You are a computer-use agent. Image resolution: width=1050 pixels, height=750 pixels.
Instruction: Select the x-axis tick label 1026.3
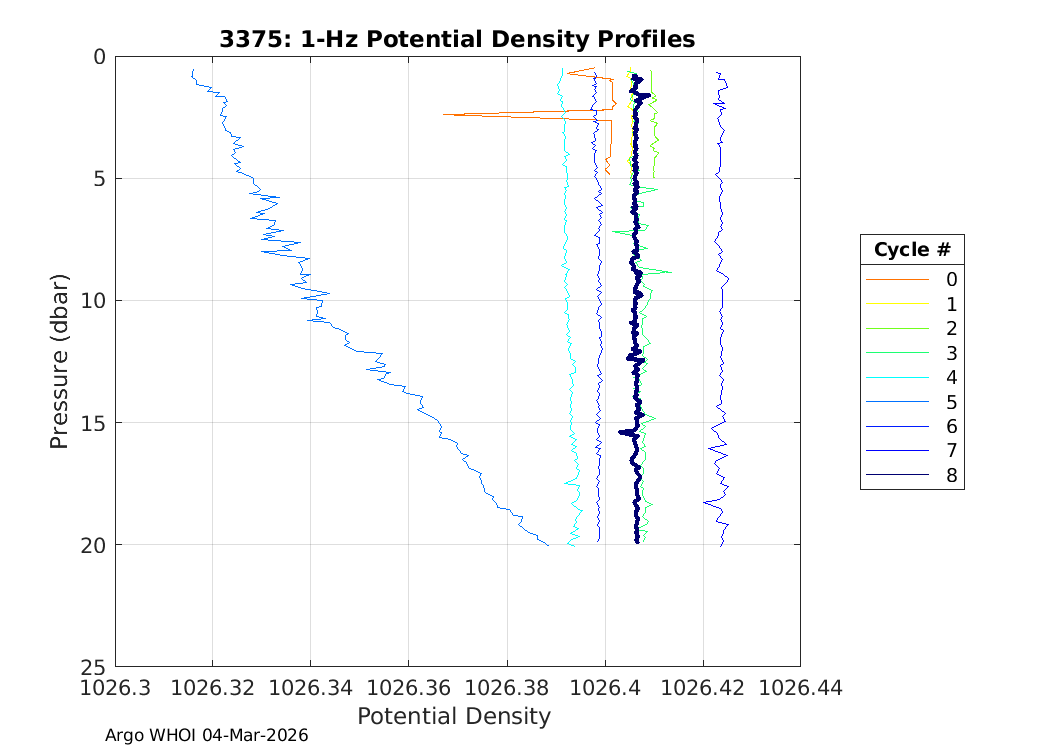(x=115, y=688)
